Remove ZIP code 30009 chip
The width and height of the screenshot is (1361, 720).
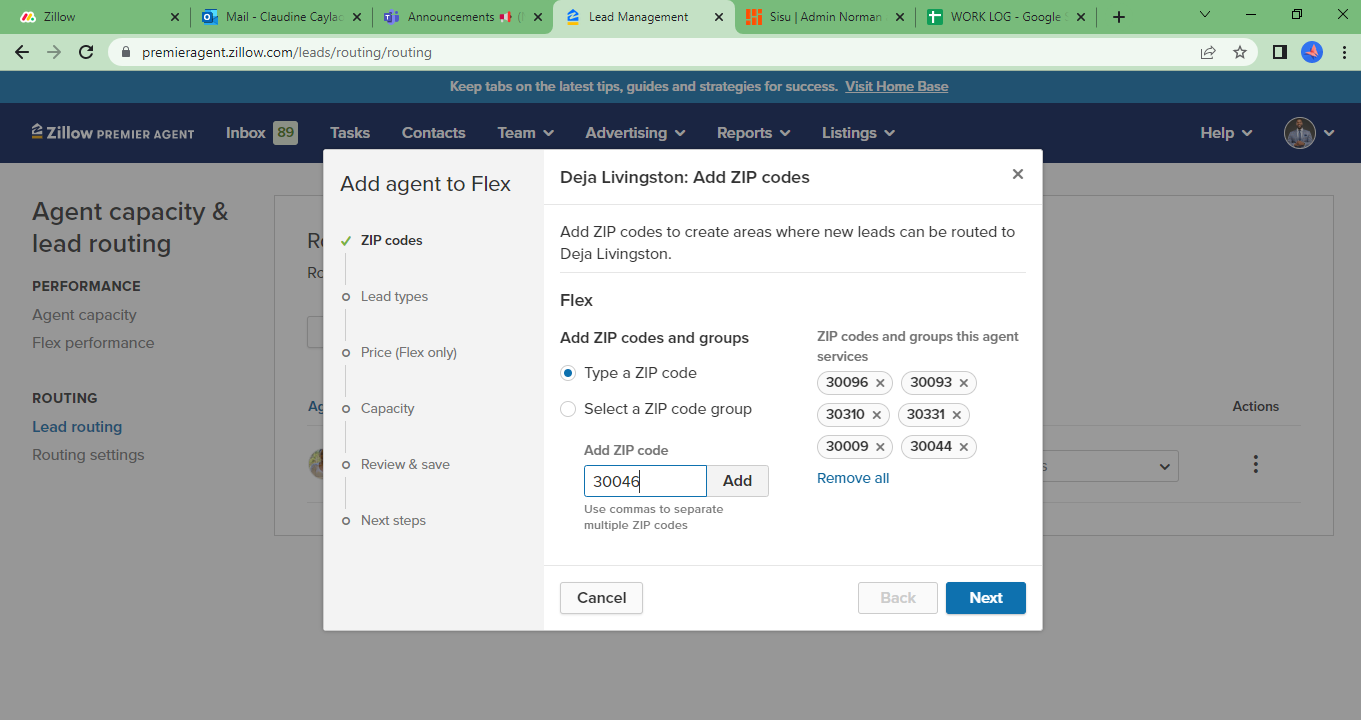(880, 447)
